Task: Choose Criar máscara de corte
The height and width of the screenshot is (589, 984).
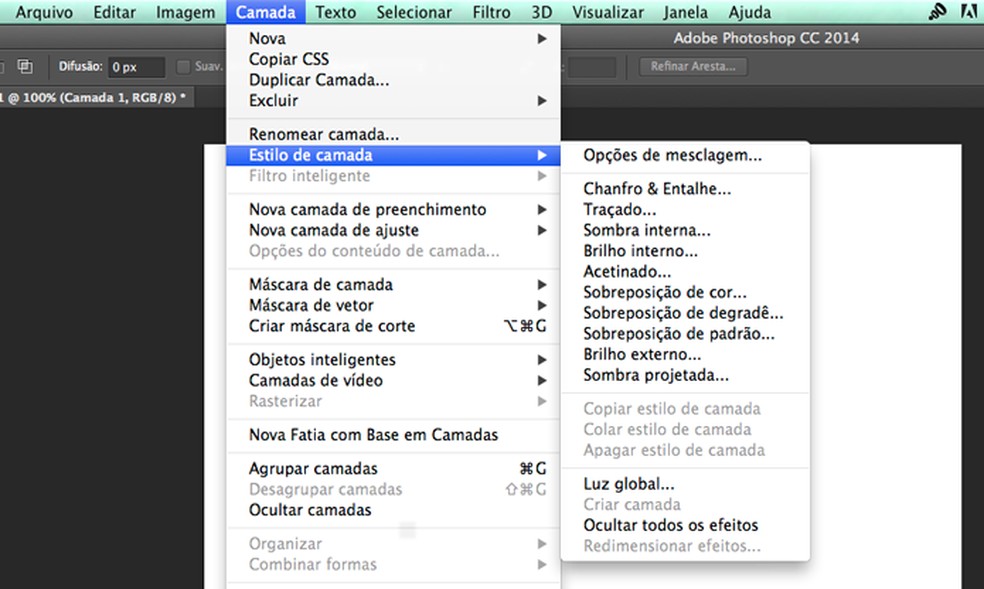Action: [393, 326]
